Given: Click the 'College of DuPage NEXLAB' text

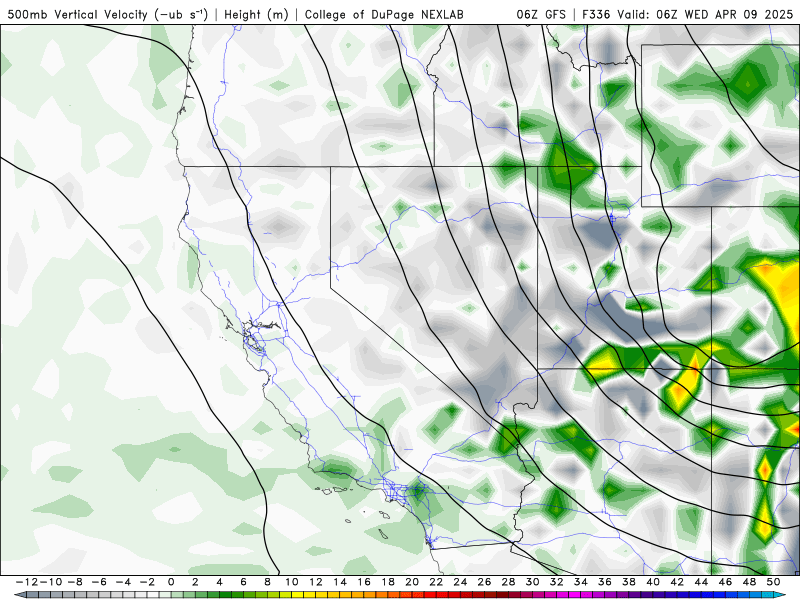Looking at the screenshot, I should [384, 14].
